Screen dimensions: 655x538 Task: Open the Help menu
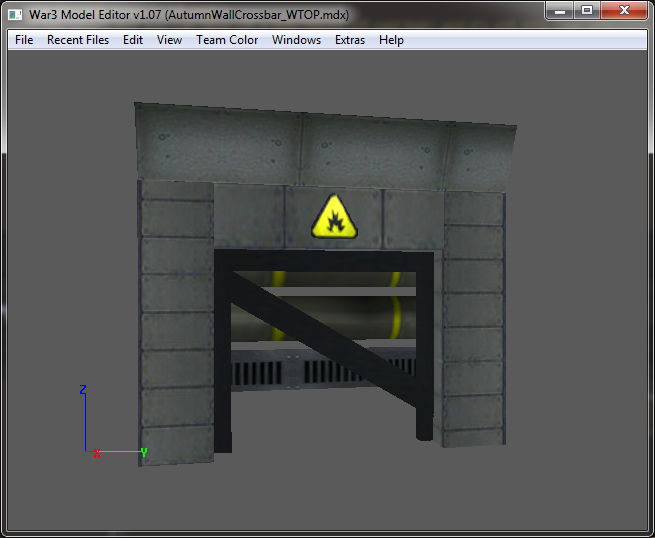coord(391,40)
